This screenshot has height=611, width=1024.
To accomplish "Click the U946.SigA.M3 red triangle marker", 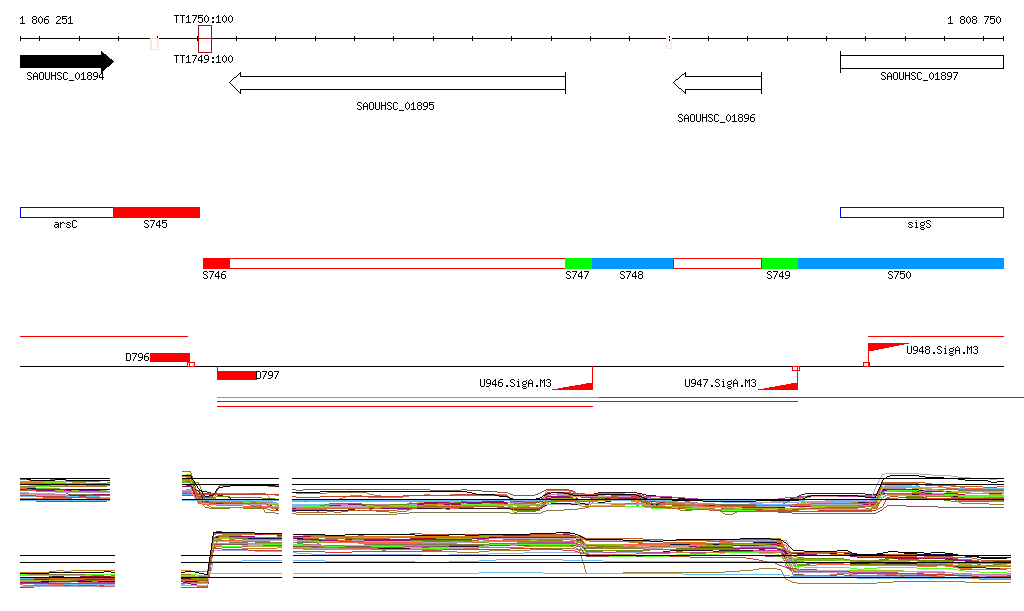I will (573, 385).
